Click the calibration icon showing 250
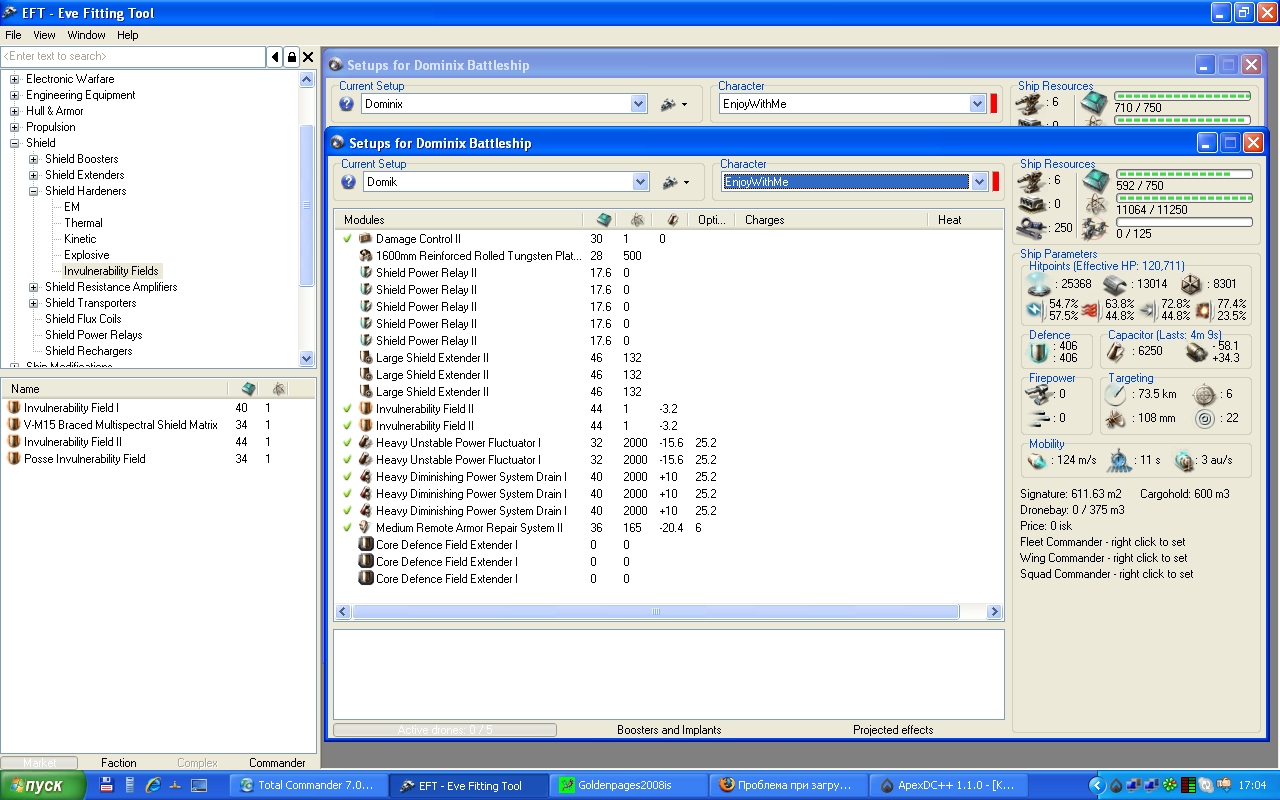The height and width of the screenshot is (800, 1280). [x=1030, y=228]
